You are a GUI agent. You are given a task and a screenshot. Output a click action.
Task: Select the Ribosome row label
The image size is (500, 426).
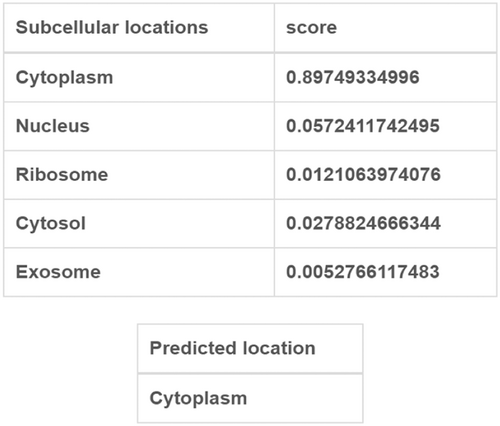click(62, 175)
